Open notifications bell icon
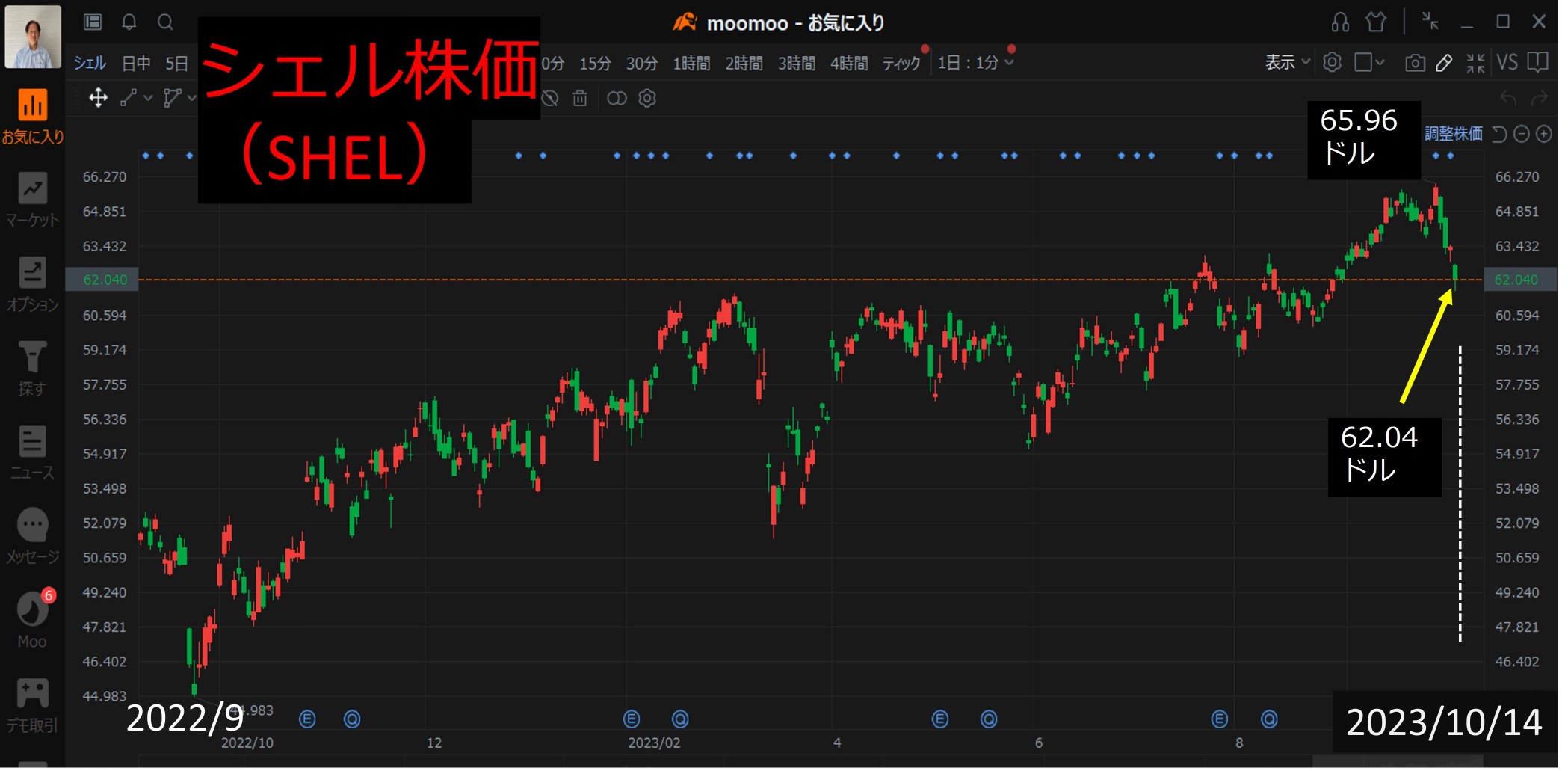The width and height of the screenshot is (1568, 771). pyautogui.click(x=129, y=22)
